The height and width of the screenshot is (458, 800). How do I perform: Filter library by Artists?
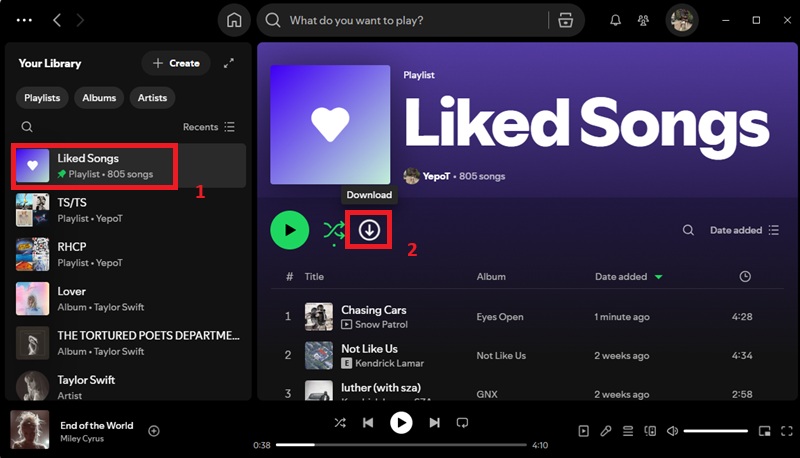click(x=152, y=97)
